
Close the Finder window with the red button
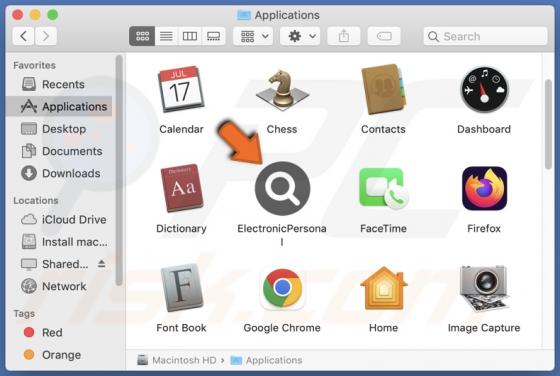[x=18, y=15]
